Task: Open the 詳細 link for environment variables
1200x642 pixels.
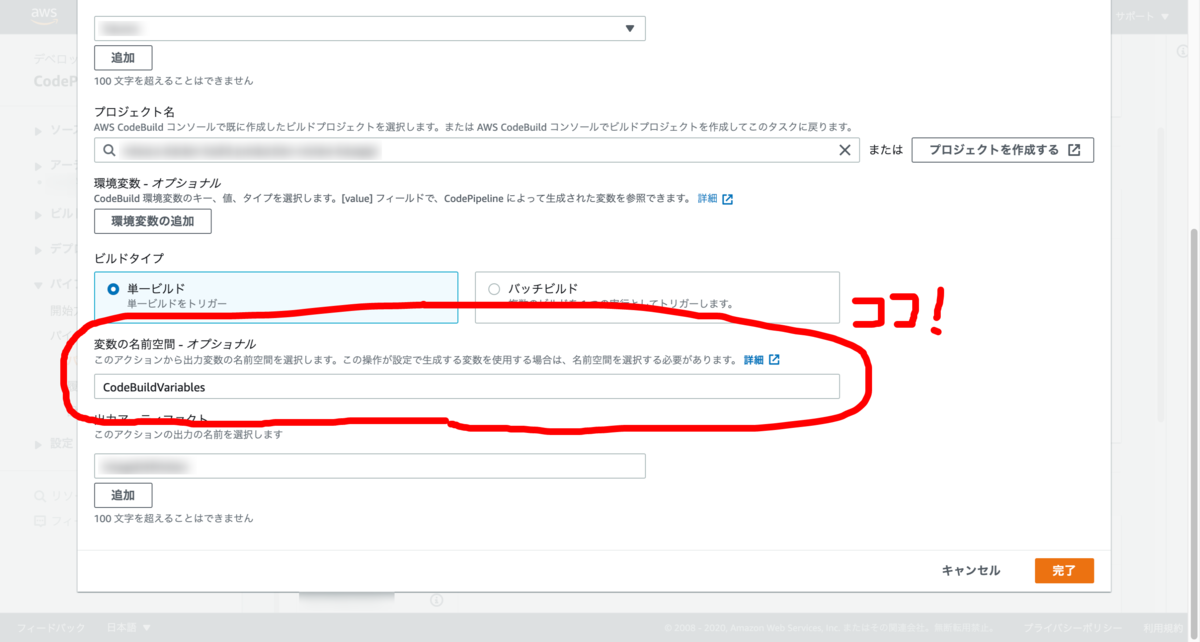Action: 714,199
